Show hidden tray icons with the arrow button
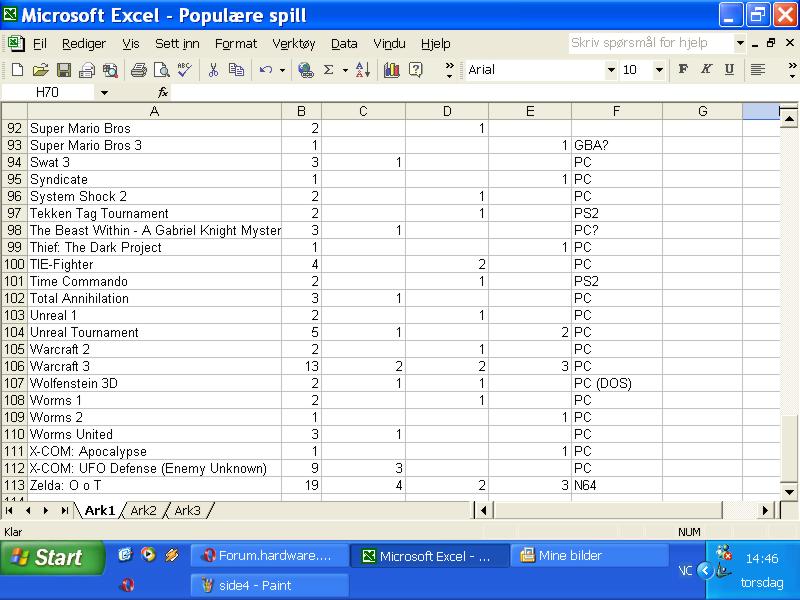The image size is (800, 600). click(x=705, y=570)
